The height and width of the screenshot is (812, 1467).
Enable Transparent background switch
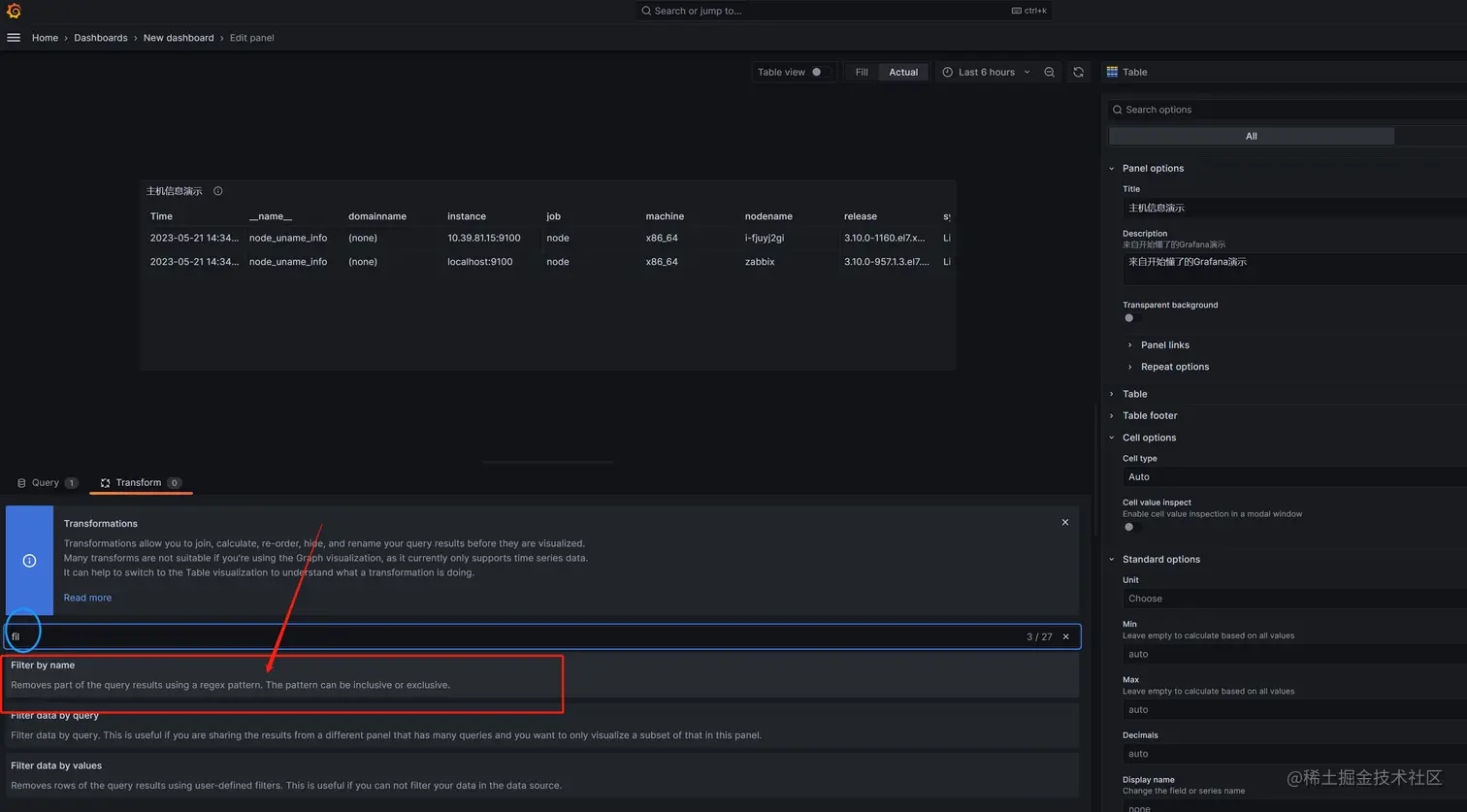pyautogui.click(x=1132, y=317)
